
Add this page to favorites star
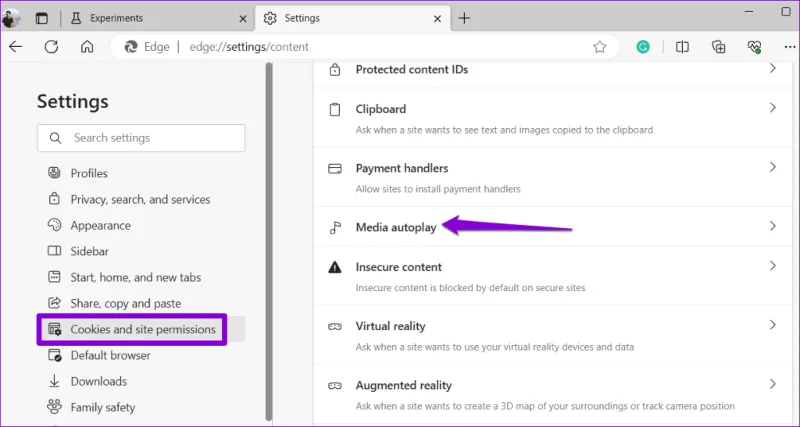[599, 47]
